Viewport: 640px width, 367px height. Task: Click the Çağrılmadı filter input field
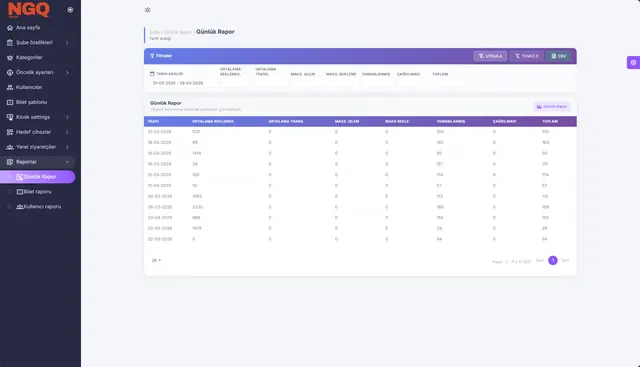point(412,83)
